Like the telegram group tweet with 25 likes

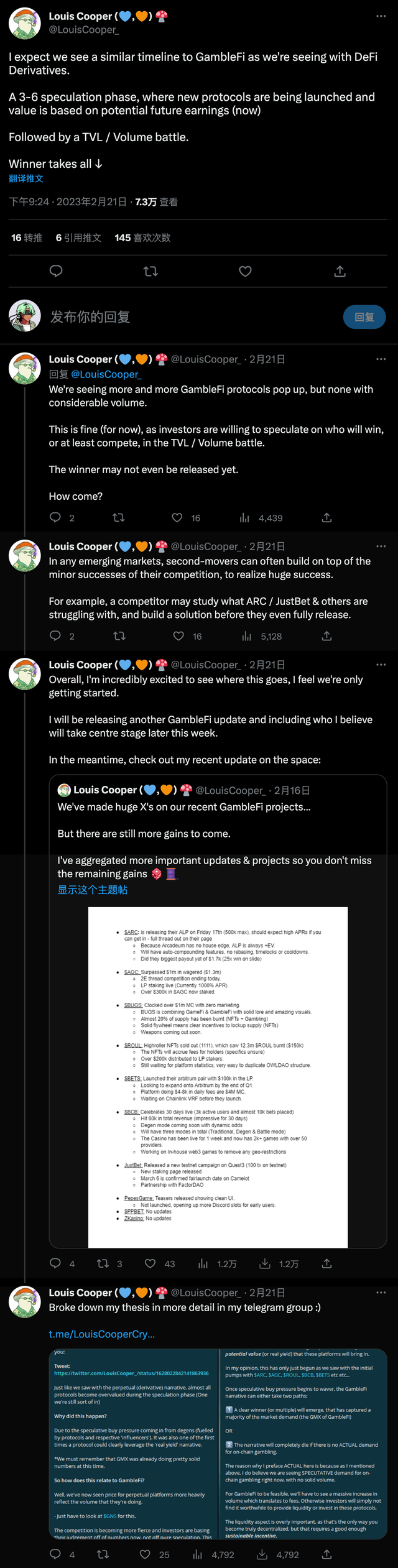pyautogui.click(x=146, y=1554)
